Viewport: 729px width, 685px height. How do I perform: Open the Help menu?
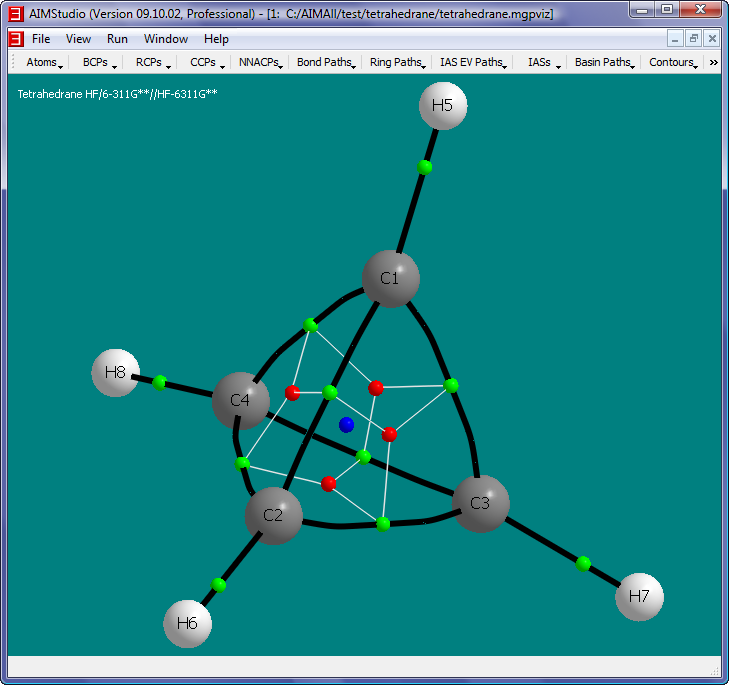click(216, 39)
